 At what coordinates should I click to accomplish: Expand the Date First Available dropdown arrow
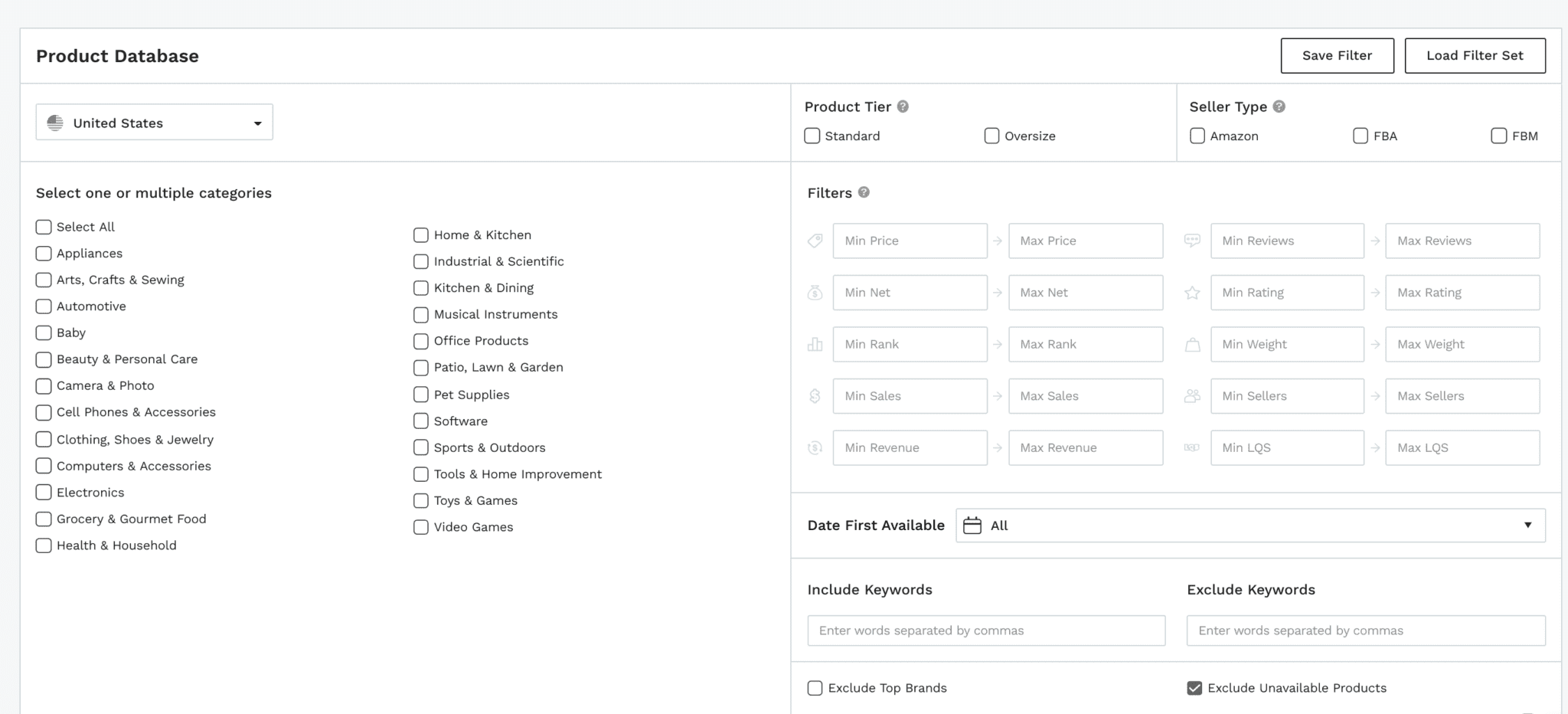[x=1527, y=526]
